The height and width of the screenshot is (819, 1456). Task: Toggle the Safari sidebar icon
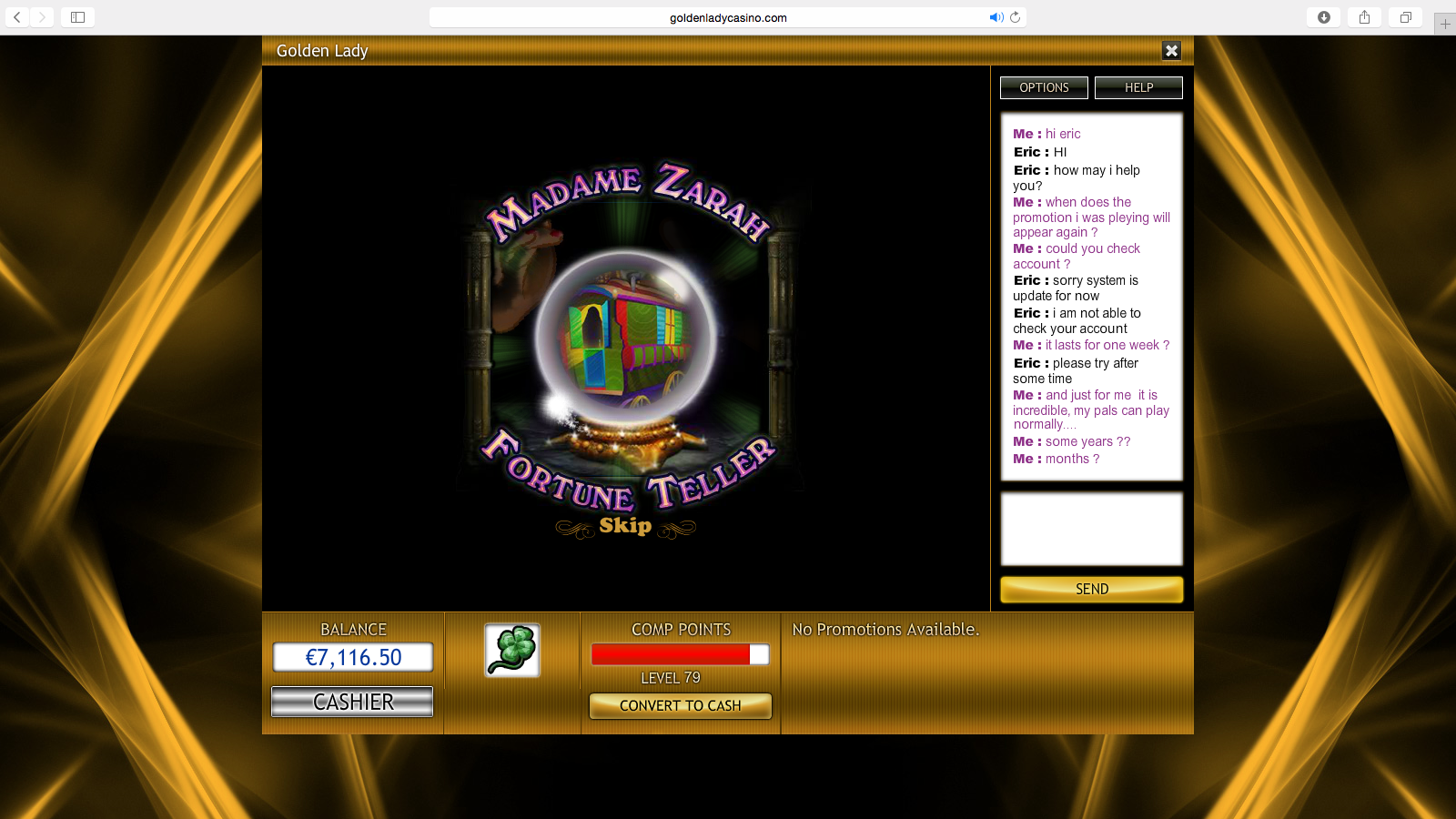78,17
